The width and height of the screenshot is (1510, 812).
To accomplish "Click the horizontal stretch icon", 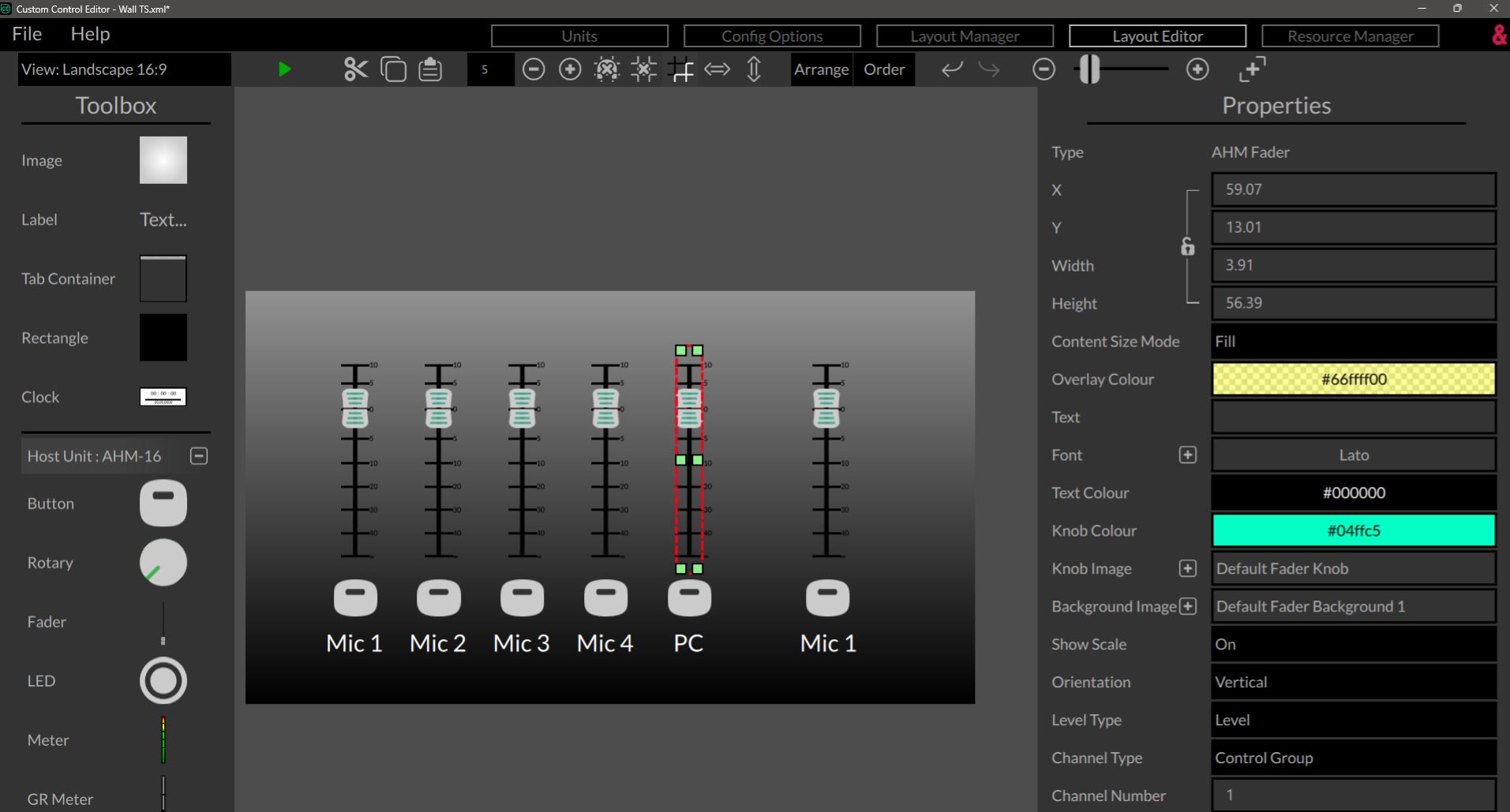I will pyautogui.click(x=718, y=69).
